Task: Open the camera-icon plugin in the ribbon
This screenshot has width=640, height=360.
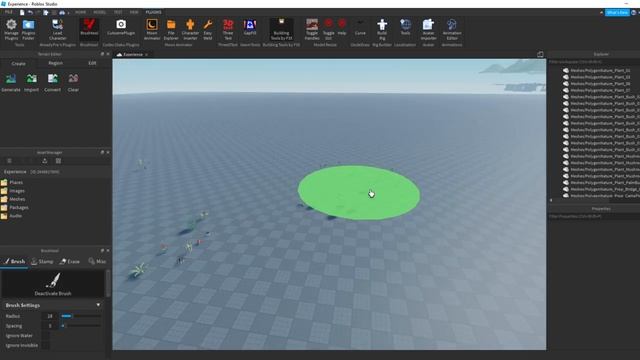Action: [x=121, y=28]
